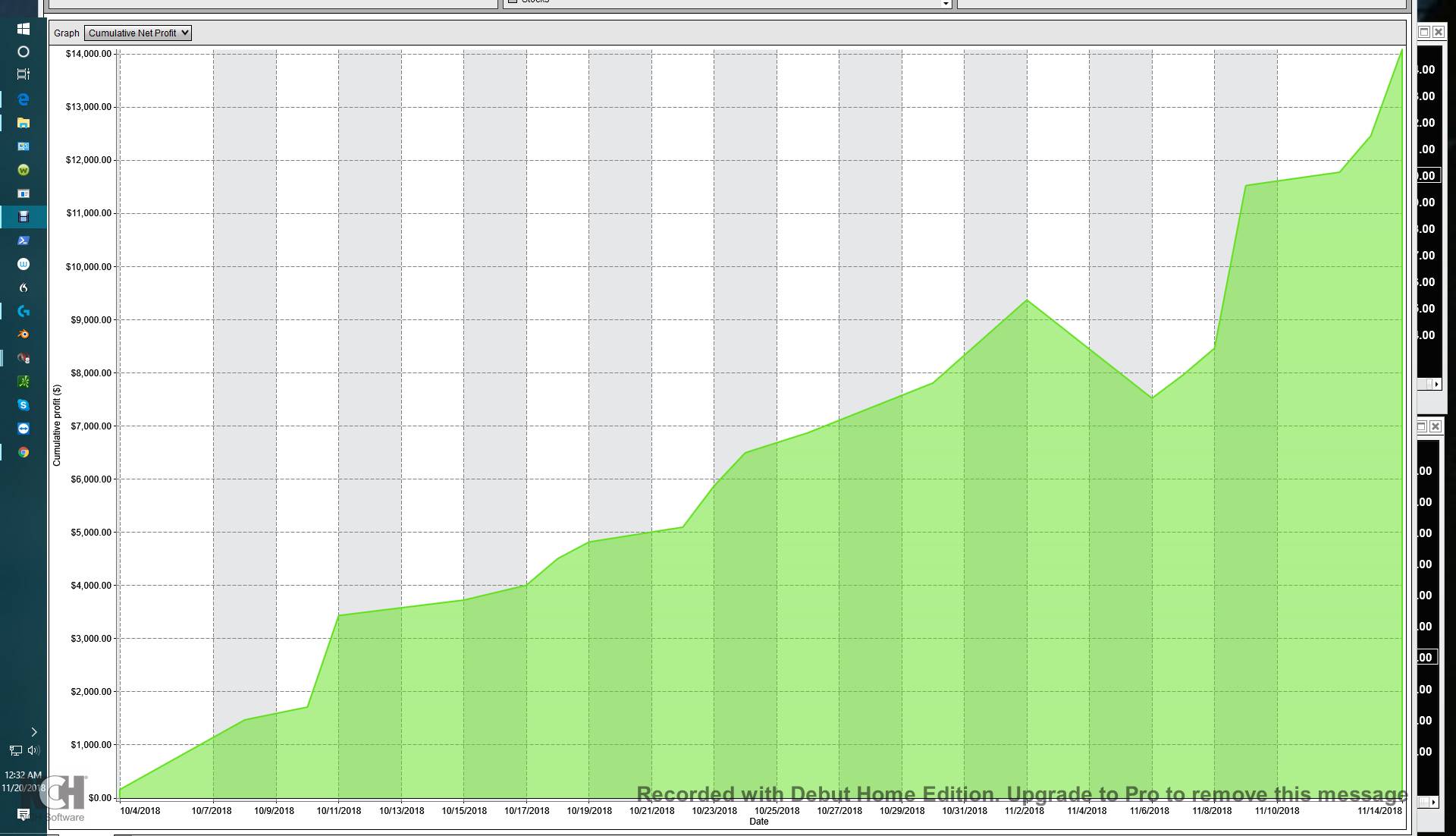Open the network status tray icon
This screenshot has width=1456, height=836.
coord(15,751)
